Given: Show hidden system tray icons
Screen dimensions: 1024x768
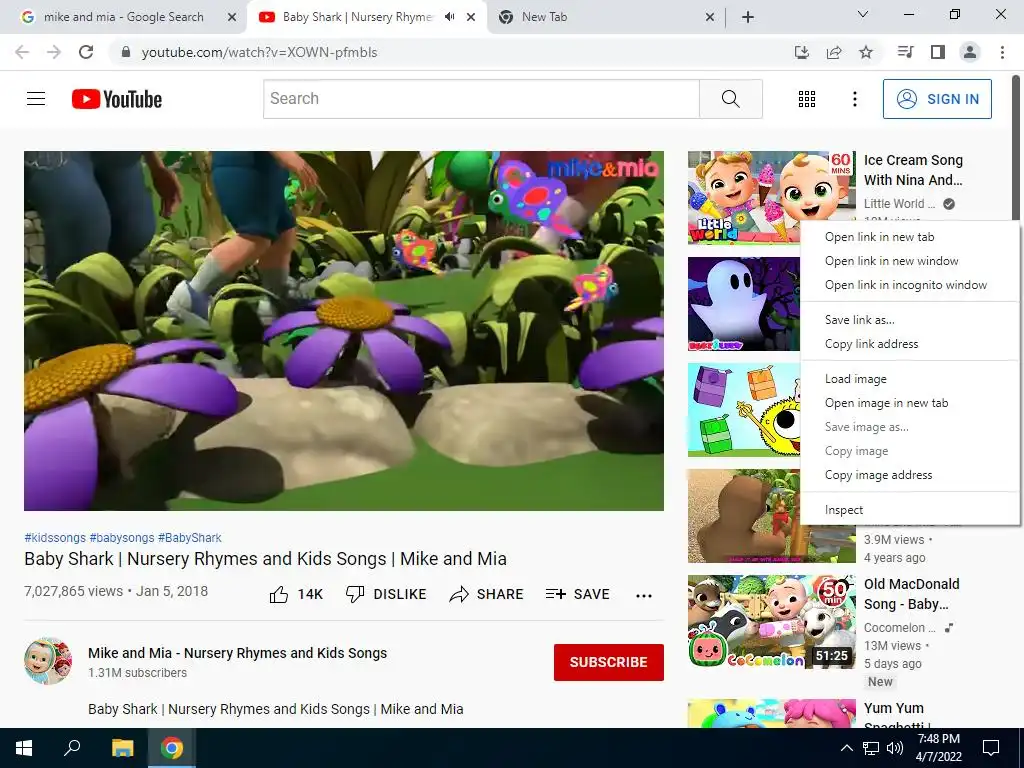Looking at the screenshot, I should click(x=846, y=748).
